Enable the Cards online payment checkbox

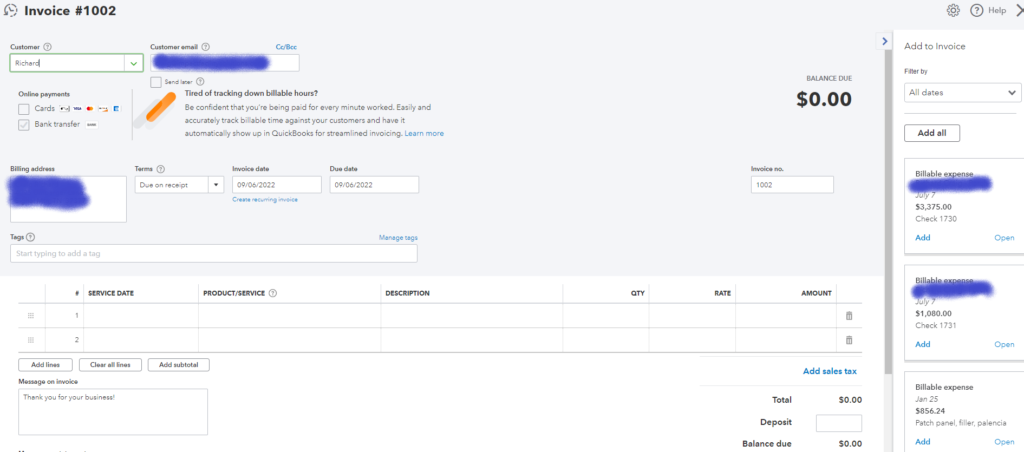point(24,108)
